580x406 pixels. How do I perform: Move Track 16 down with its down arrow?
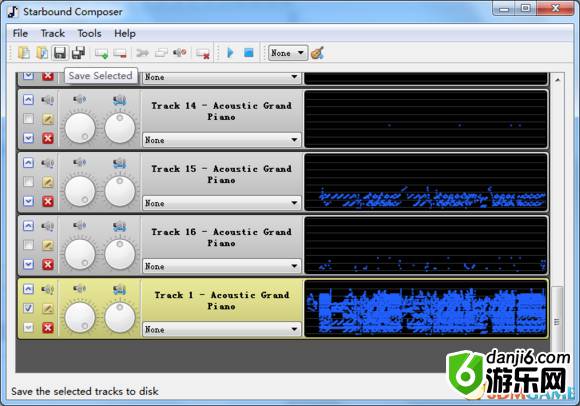click(x=28, y=264)
